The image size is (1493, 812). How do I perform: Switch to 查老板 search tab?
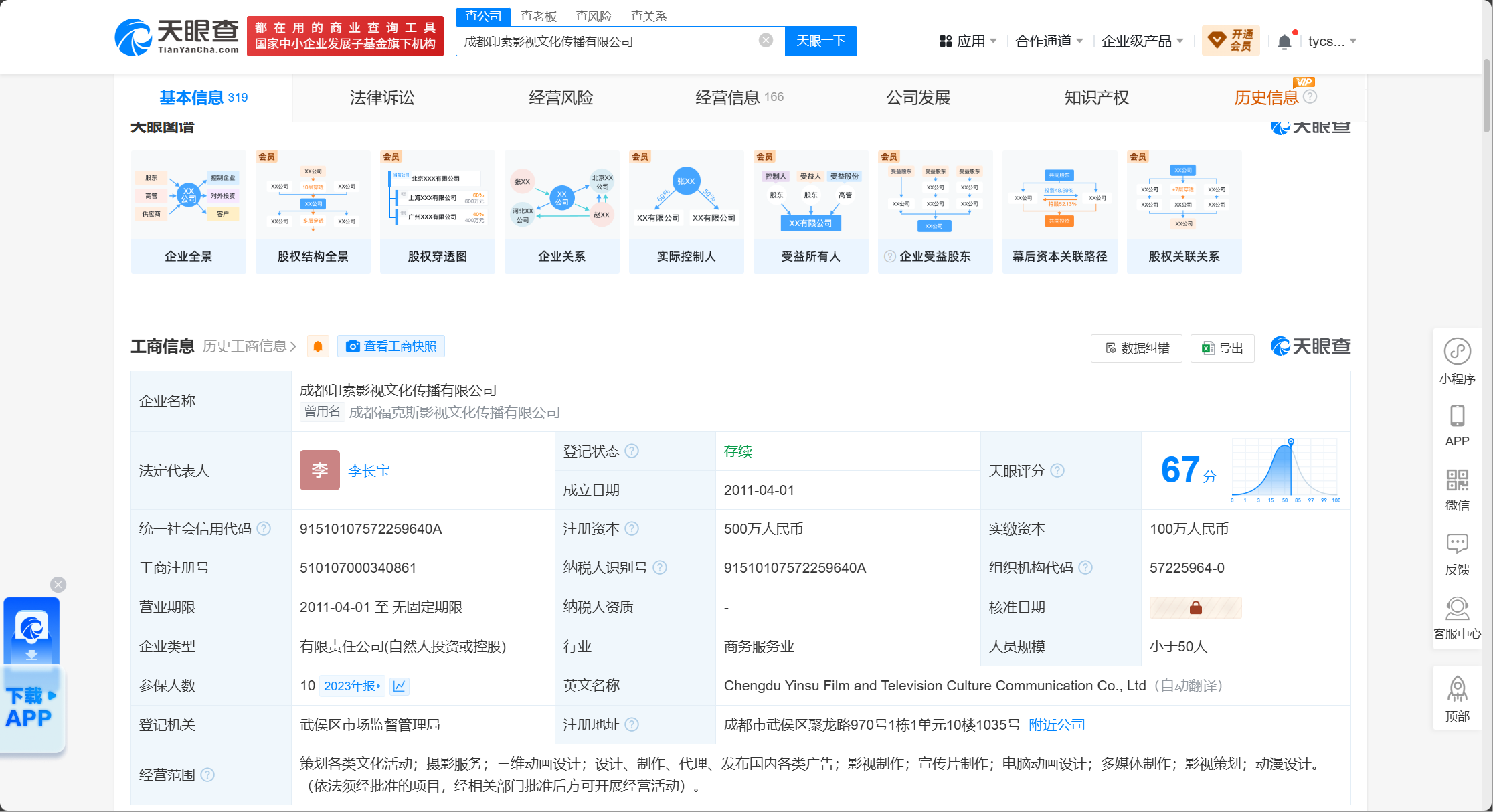click(538, 16)
